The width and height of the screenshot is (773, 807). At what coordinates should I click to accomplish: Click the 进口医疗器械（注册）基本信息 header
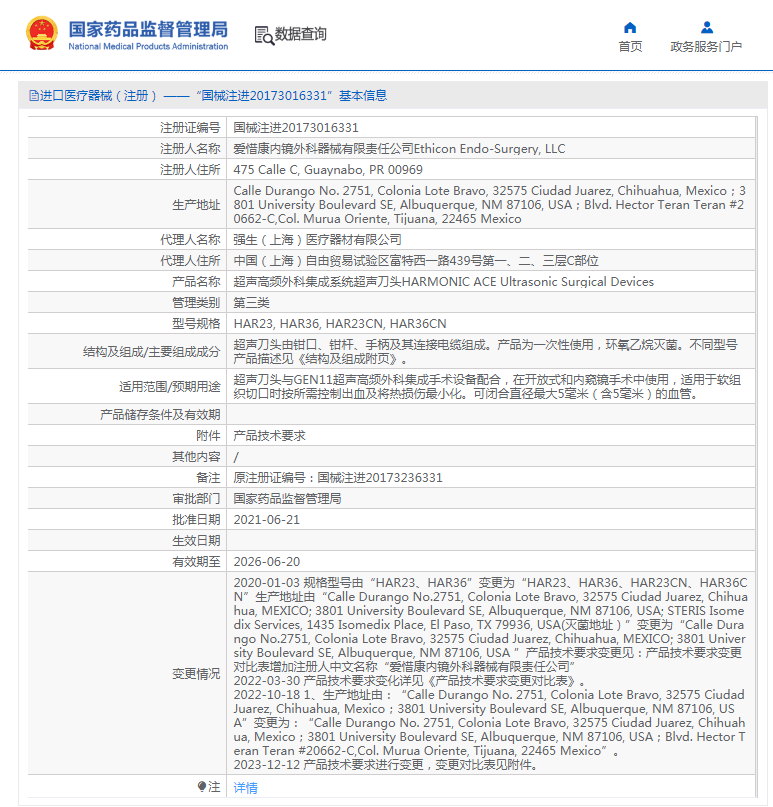click(208, 96)
